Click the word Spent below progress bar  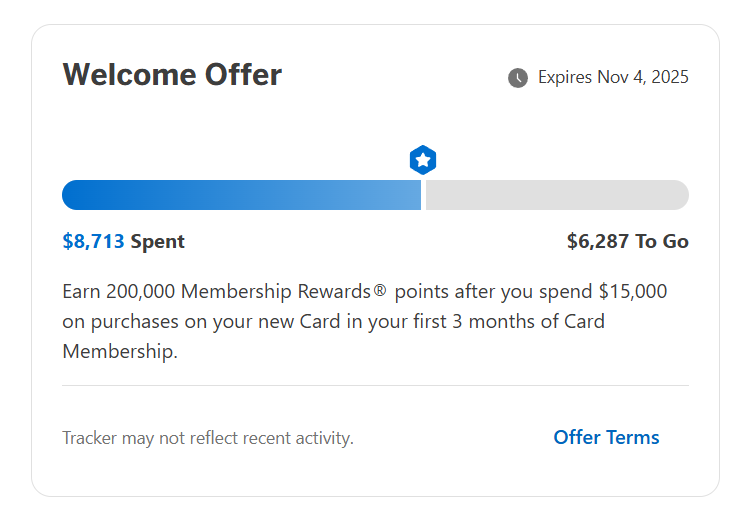tap(157, 241)
